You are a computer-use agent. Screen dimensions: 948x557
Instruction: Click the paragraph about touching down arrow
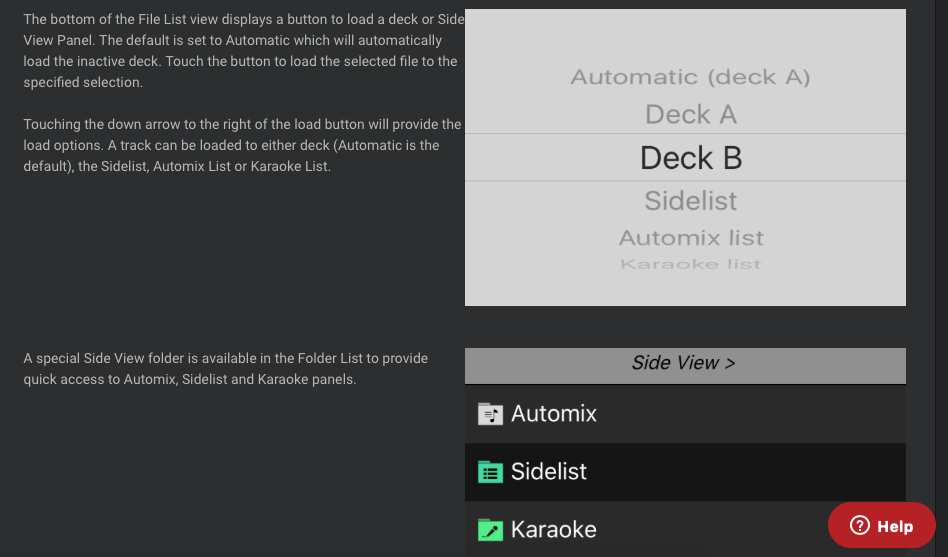click(x=242, y=145)
